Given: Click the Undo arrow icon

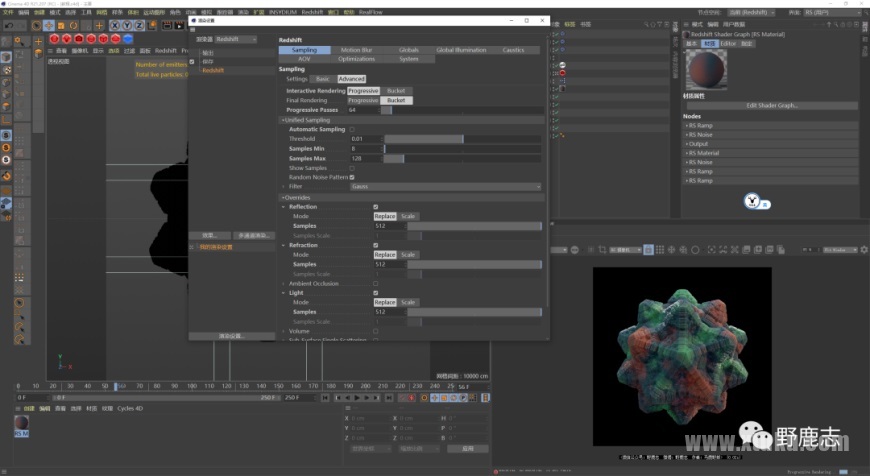Looking at the screenshot, I should tap(9, 26).
